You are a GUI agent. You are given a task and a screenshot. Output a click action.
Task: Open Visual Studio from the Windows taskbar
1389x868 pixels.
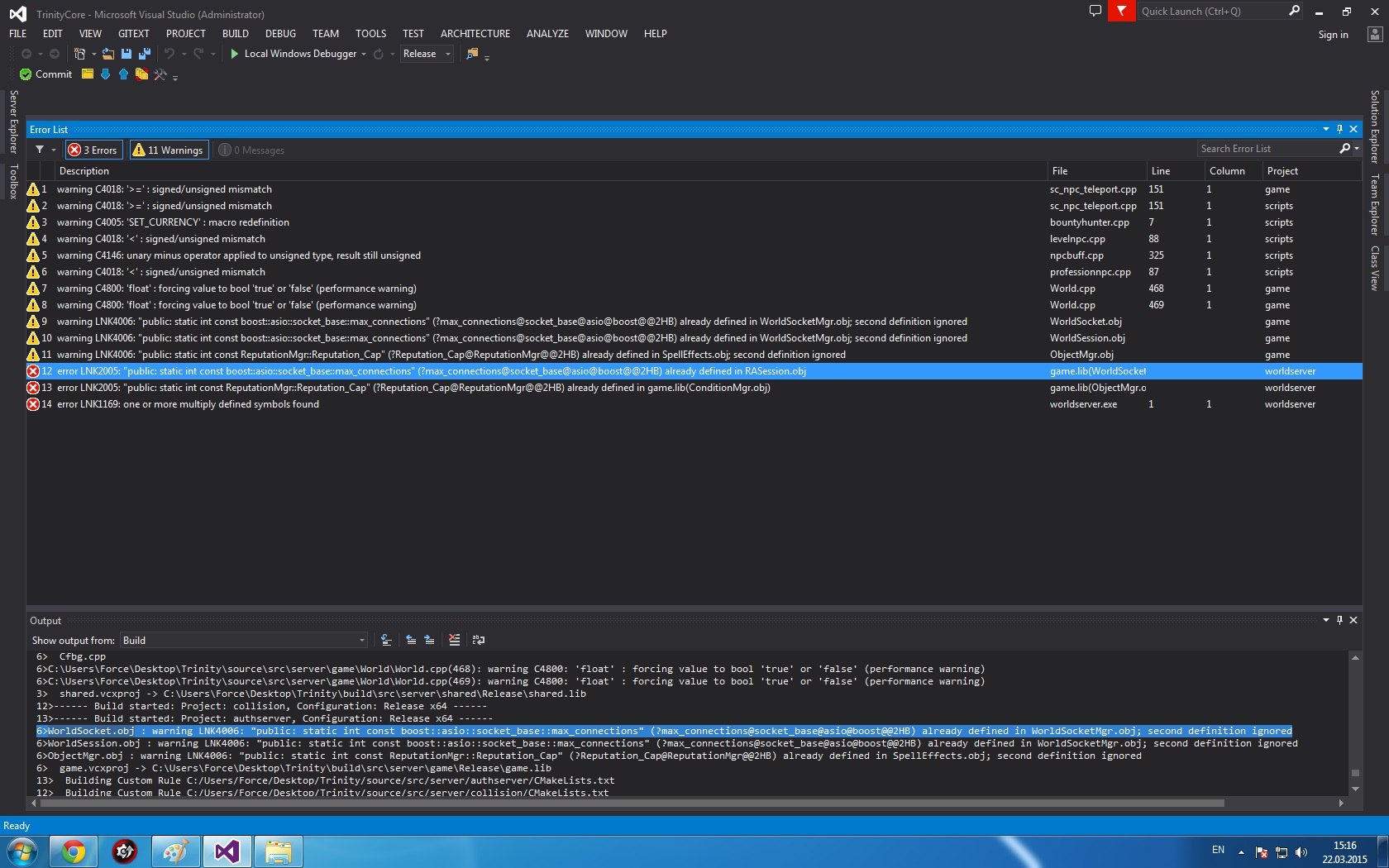(x=227, y=851)
